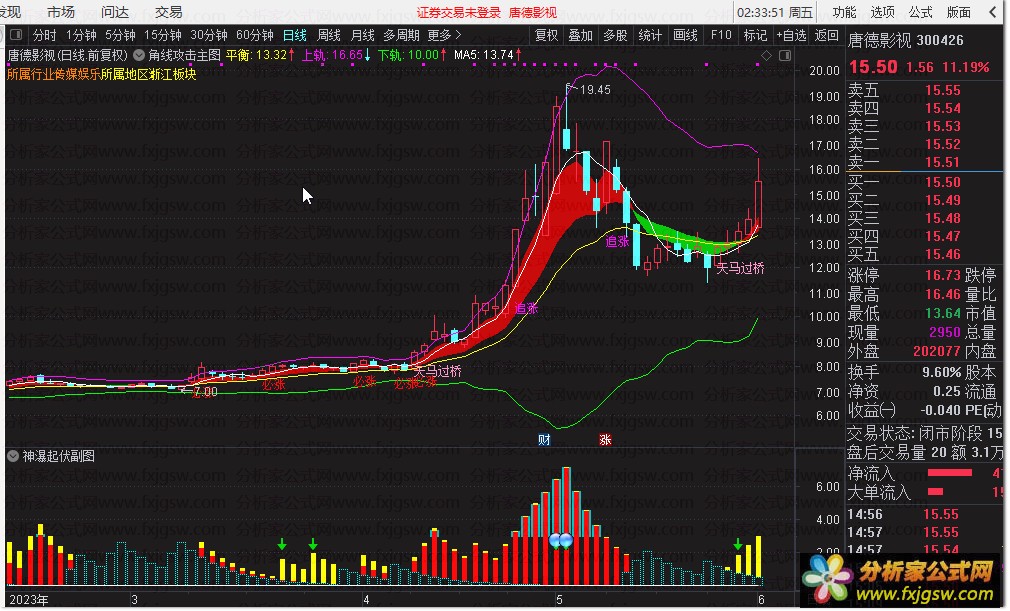Click the 所属行业传媒娱乐 label
This screenshot has width=1010, height=611.
(x=53, y=75)
